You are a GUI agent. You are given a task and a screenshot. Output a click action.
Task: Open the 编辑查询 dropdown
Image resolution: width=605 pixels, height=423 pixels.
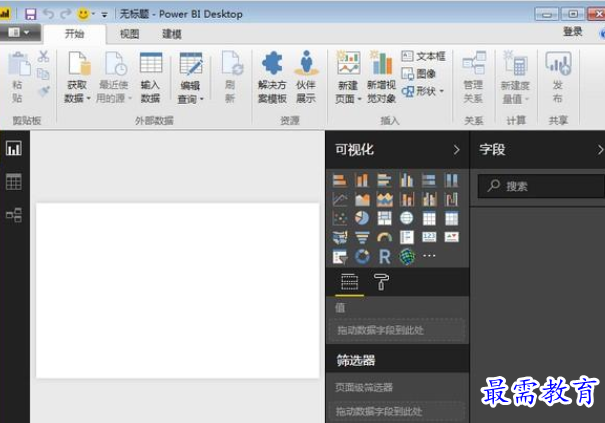190,78
